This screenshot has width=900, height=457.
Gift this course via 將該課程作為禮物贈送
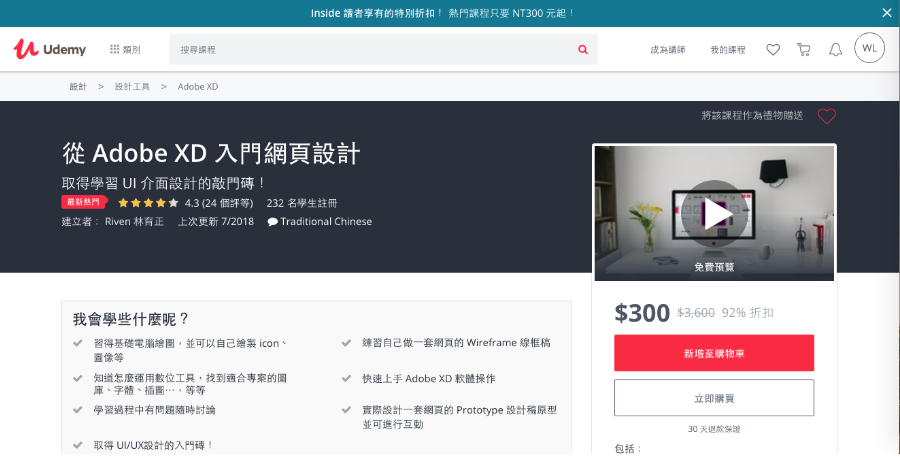click(x=752, y=115)
